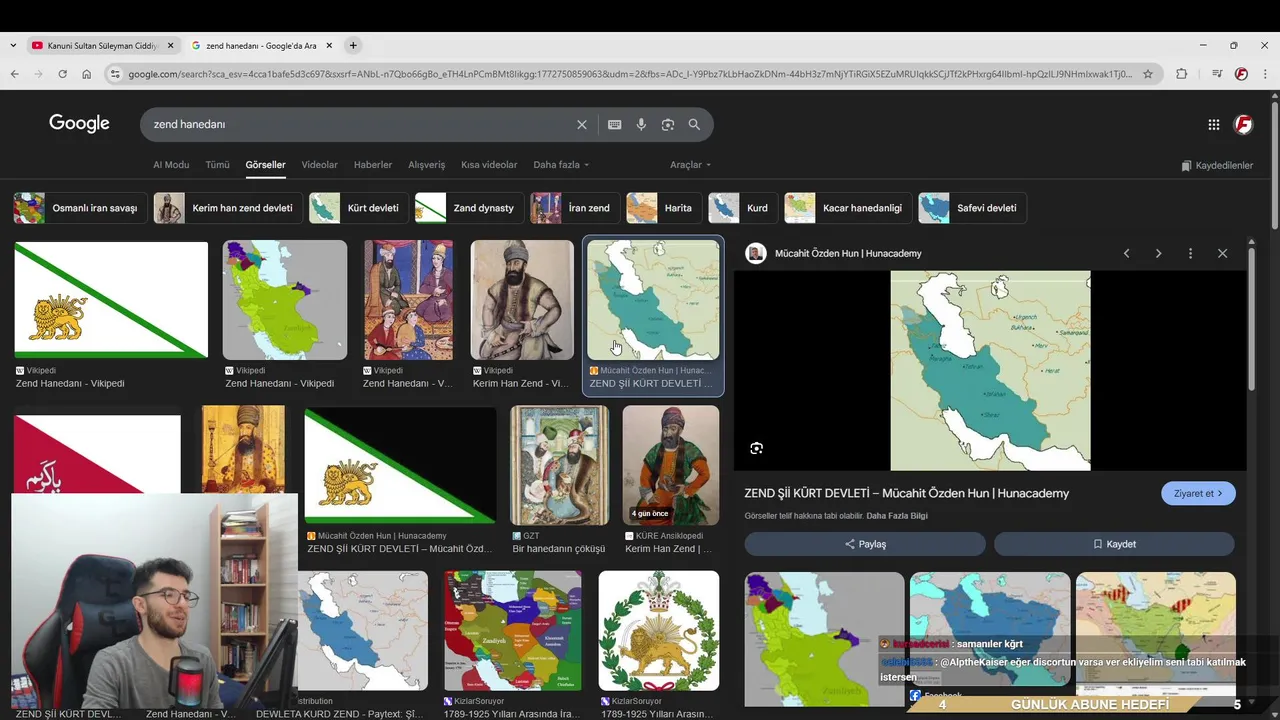Click ZEND Şİİ KÜRT DEVLETİ preview title
This screenshot has width=1280, height=720.
[x=906, y=493]
